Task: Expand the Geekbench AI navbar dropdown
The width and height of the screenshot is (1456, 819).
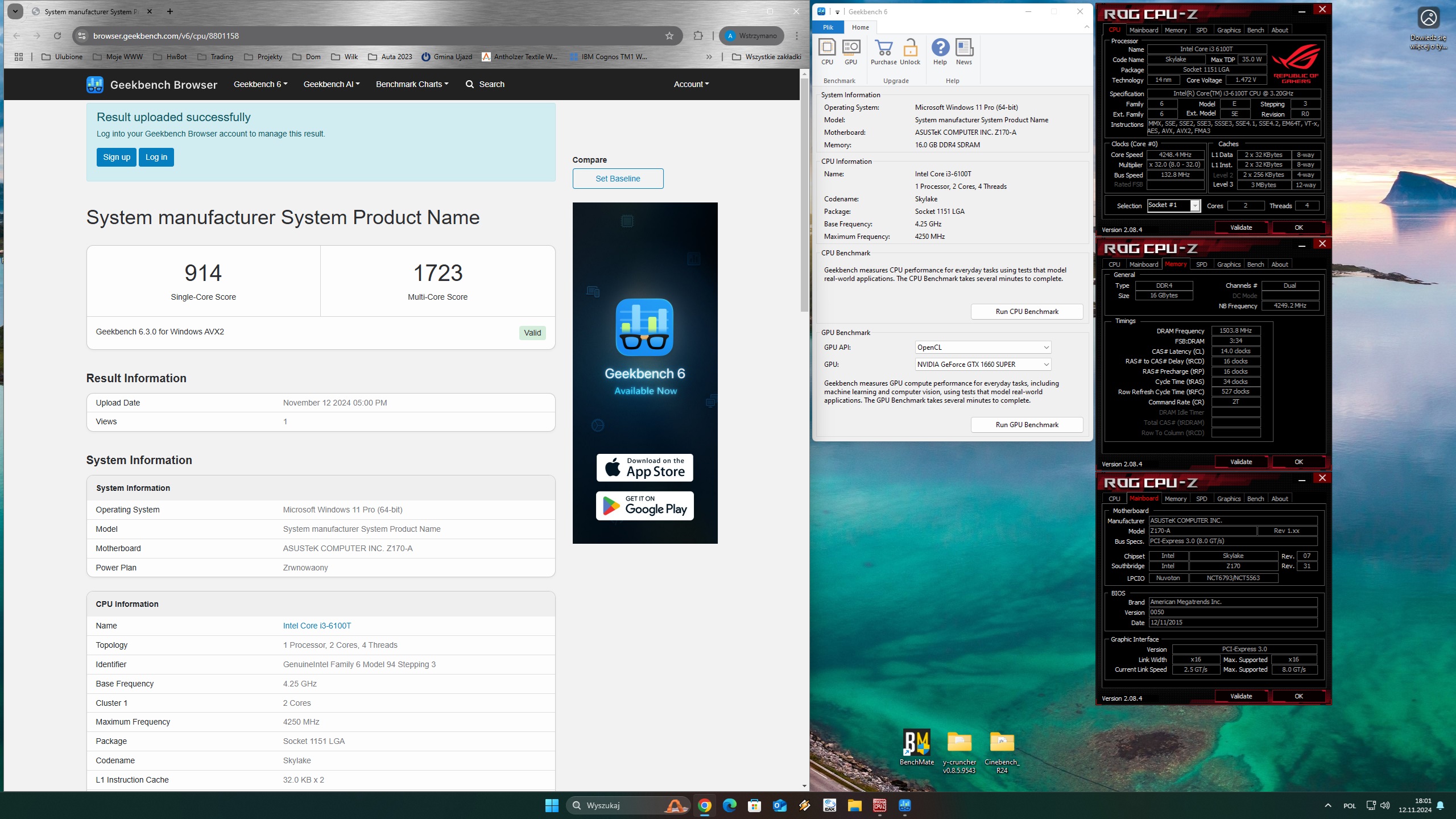Action: [x=332, y=84]
